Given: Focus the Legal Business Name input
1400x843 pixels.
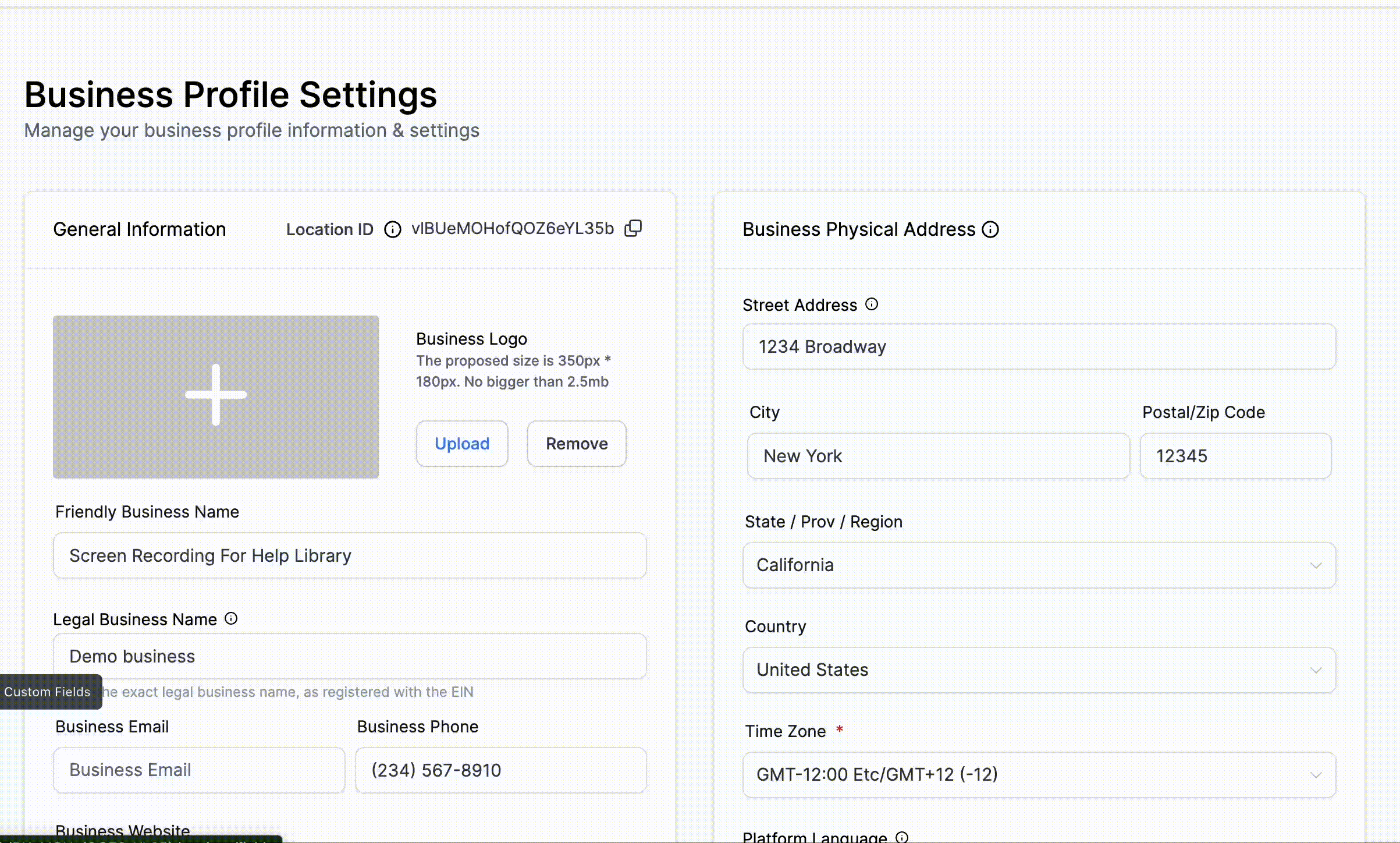Looking at the screenshot, I should tap(349, 656).
